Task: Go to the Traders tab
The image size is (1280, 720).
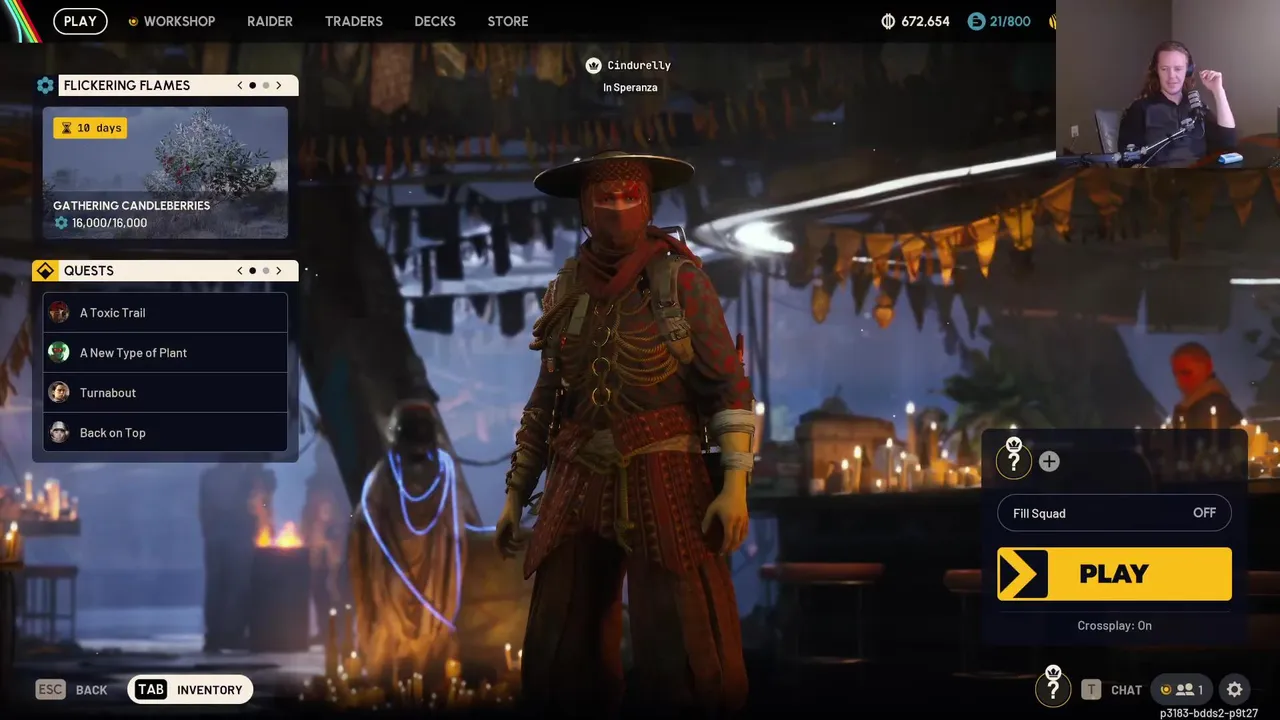Action: [x=353, y=21]
